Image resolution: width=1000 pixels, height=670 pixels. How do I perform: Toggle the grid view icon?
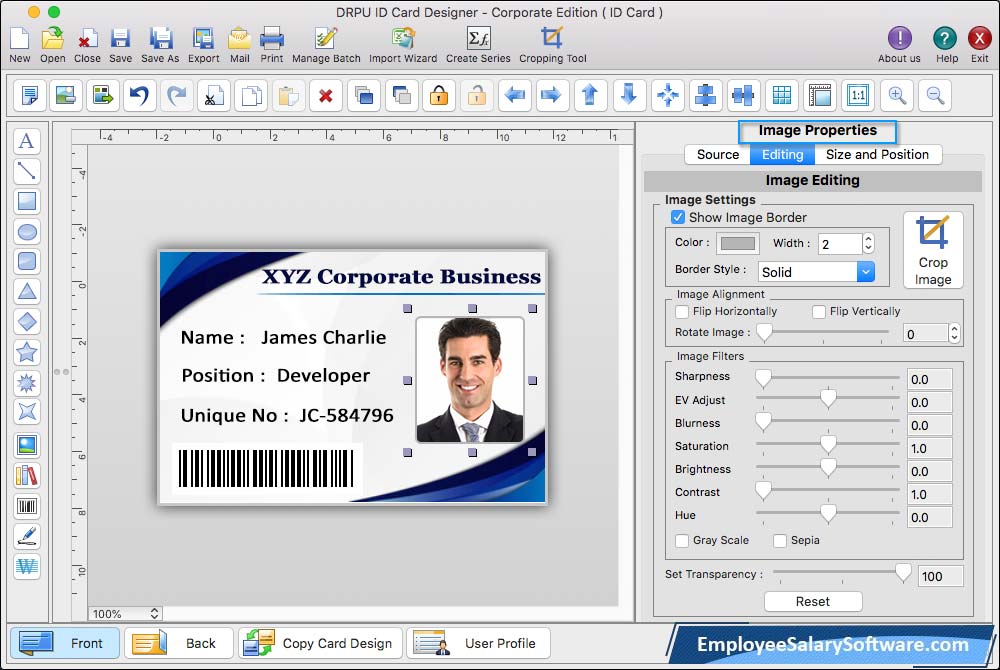point(782,96)
